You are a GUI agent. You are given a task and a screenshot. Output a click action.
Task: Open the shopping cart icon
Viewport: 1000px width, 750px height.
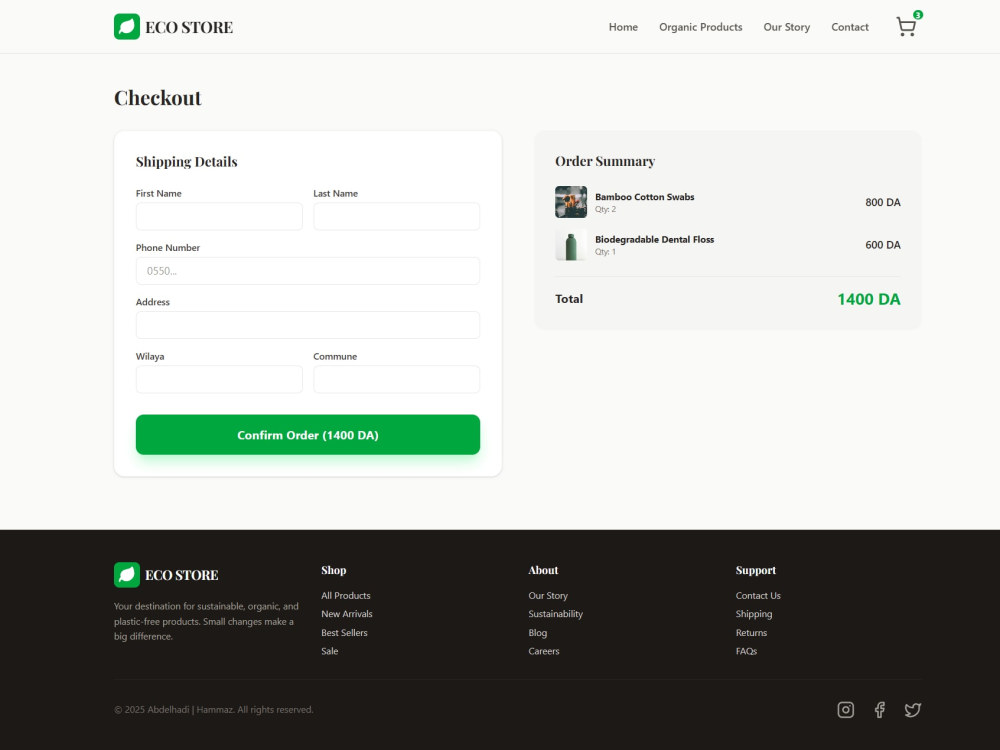coord(906,27)
